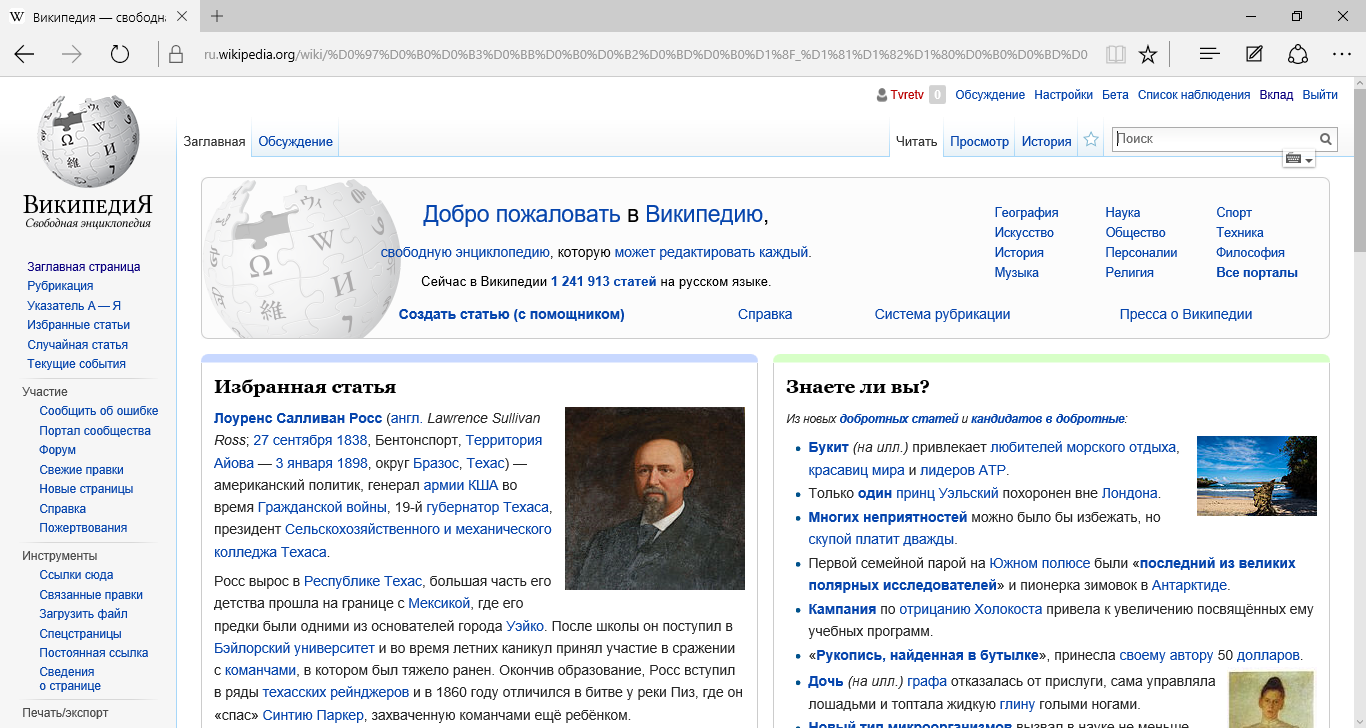Image resolution: width=1366 pixels, height=728 pixels.
Task: Make a web note
Action: pyautogui.click(x=1254, y=54)
